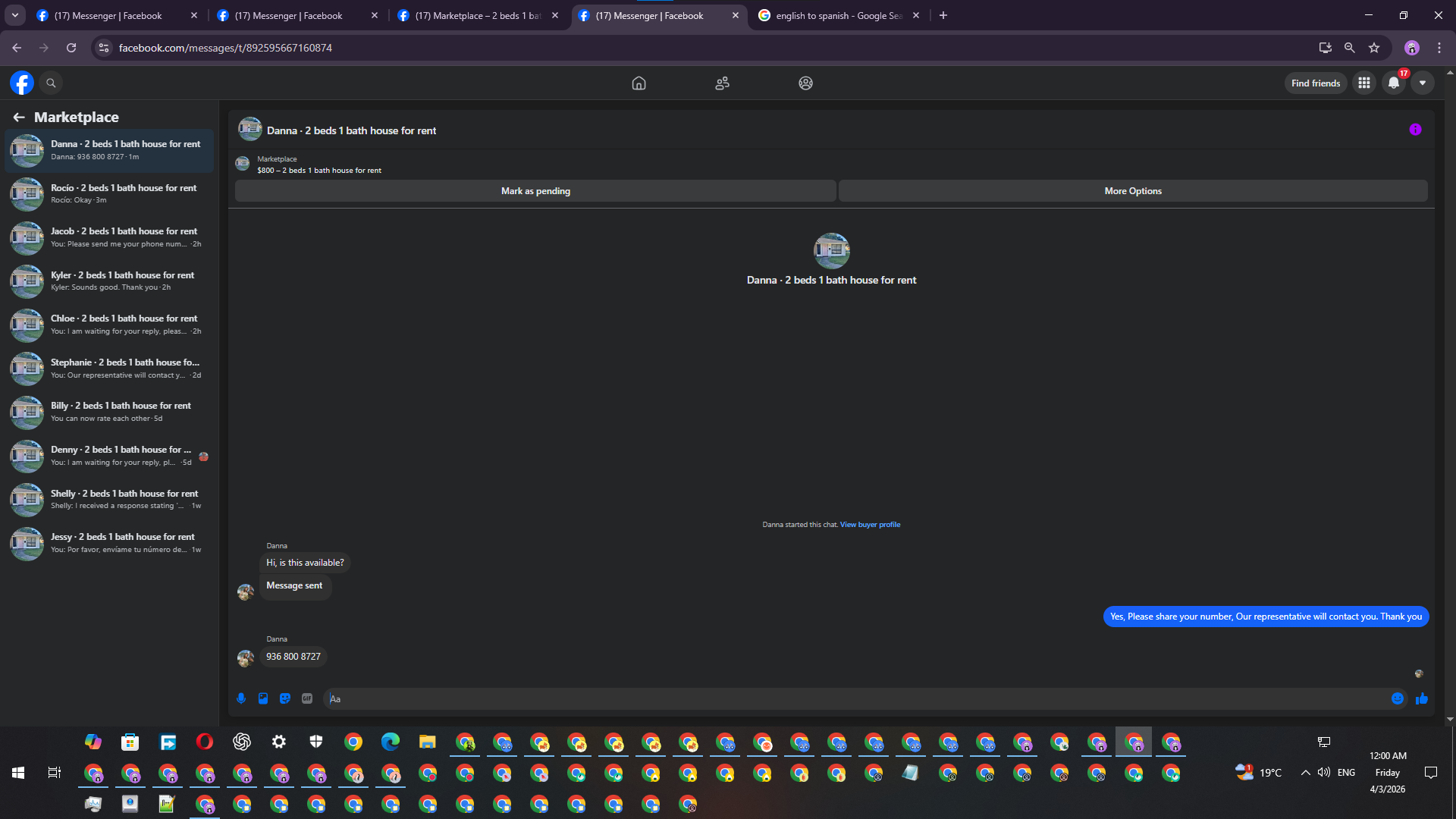This screenshot has height=819, width=1456.
Task: Reload the current page
Action: [x=71, y=48]
